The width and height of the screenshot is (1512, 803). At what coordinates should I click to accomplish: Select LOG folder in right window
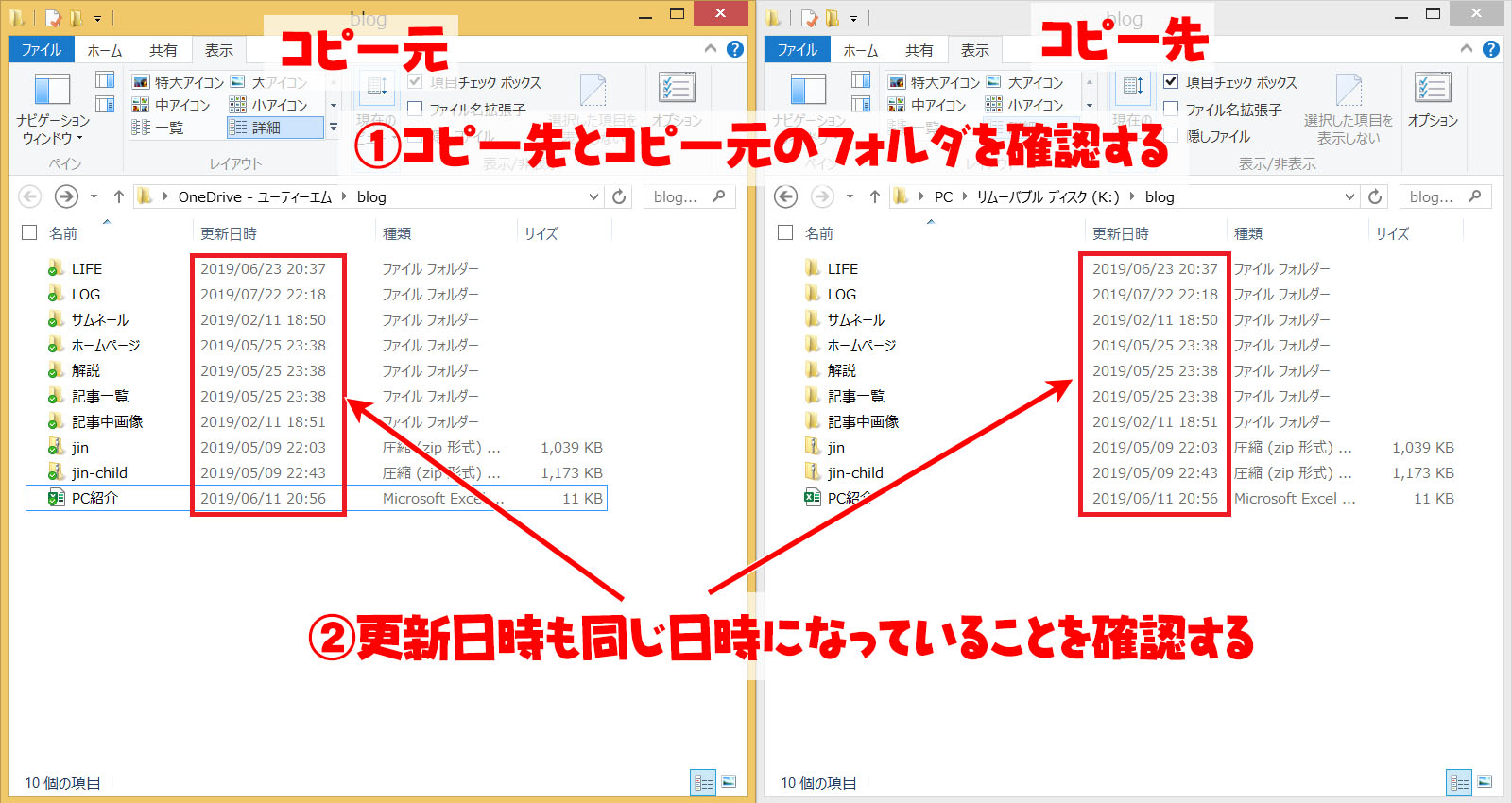coord(842,294)
